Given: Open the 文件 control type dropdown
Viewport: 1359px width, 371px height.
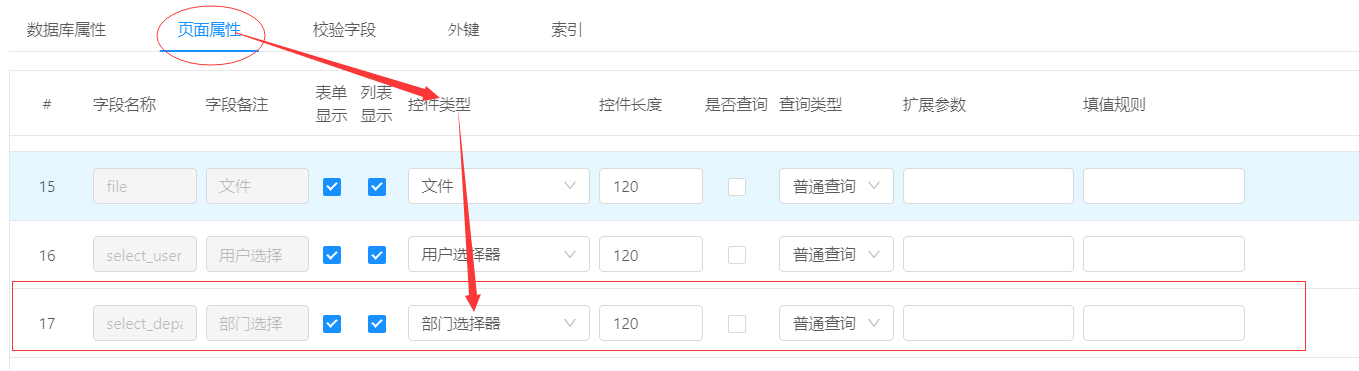Looking at the screenshot, I should (499, 186).
